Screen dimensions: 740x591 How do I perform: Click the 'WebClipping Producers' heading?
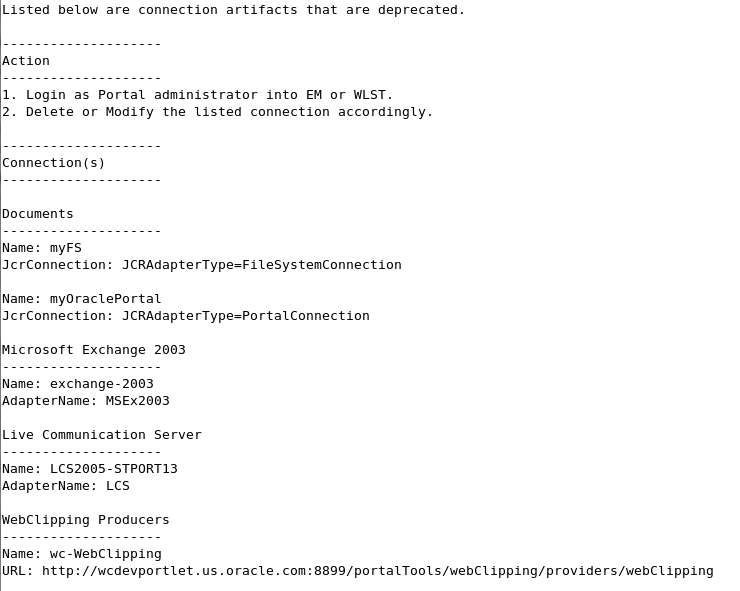pos(85,520)
